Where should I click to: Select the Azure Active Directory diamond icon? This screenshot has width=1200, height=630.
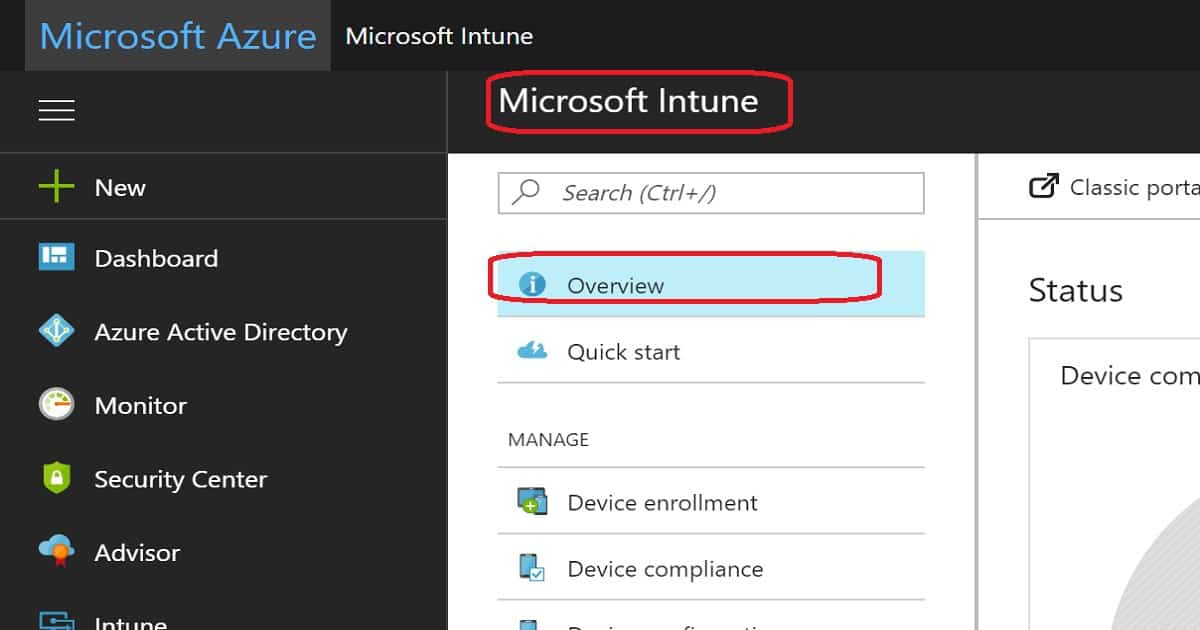[x=56, y=331]
